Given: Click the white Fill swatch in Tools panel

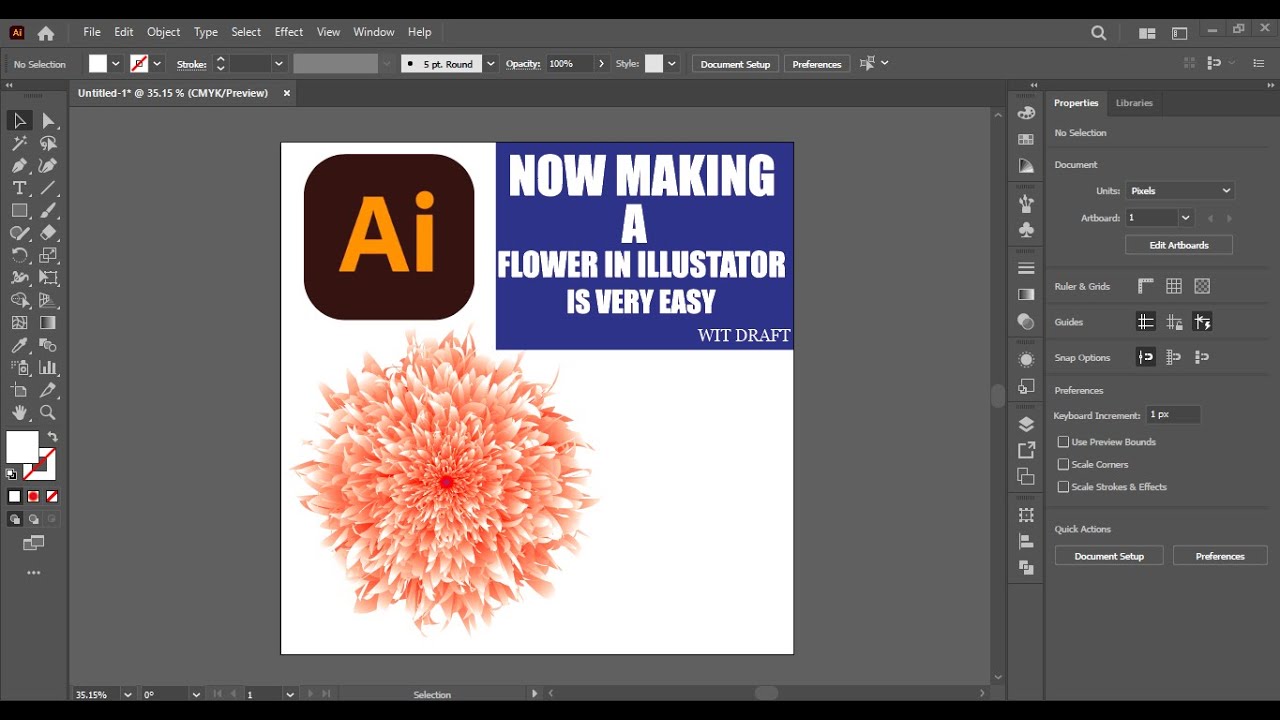Looking at the screenshot, I should pyautogui.click(x=22, y=447).
